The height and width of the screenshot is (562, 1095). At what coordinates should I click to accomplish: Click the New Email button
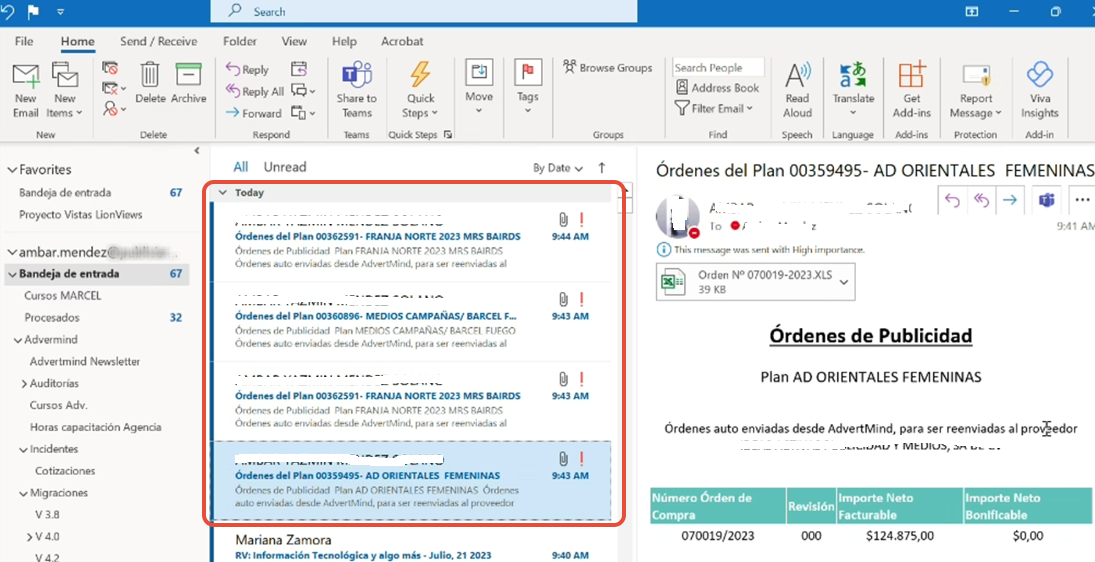pyautogui.click(x=26, y=91)
